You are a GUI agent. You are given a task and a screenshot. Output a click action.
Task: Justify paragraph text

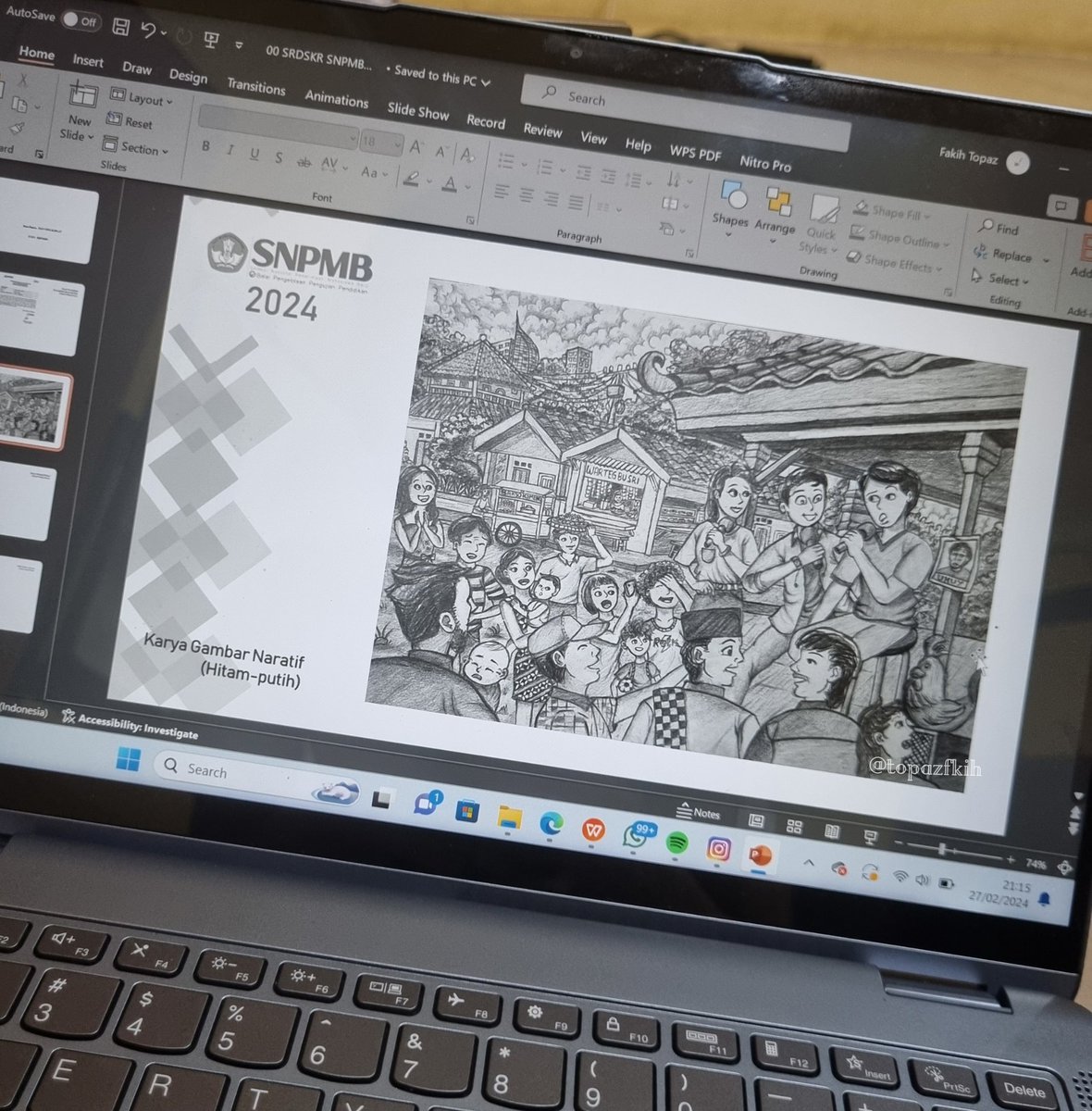click(576, 201)
